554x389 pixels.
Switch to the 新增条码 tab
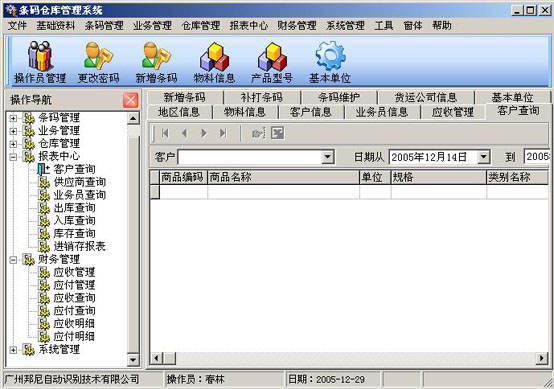coord(184,97)
